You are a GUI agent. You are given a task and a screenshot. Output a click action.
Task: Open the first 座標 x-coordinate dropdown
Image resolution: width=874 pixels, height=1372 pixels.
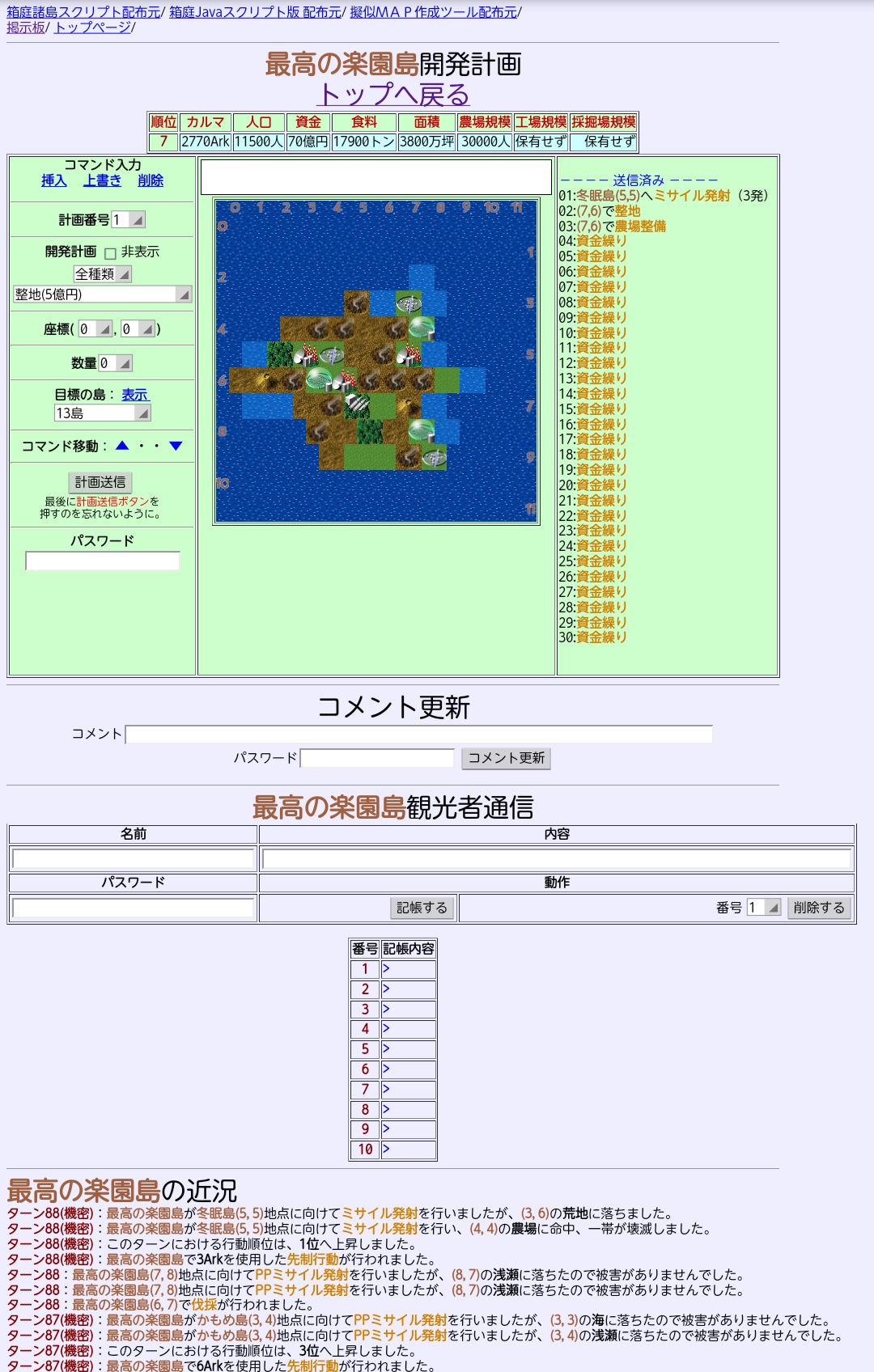[95, 329]
